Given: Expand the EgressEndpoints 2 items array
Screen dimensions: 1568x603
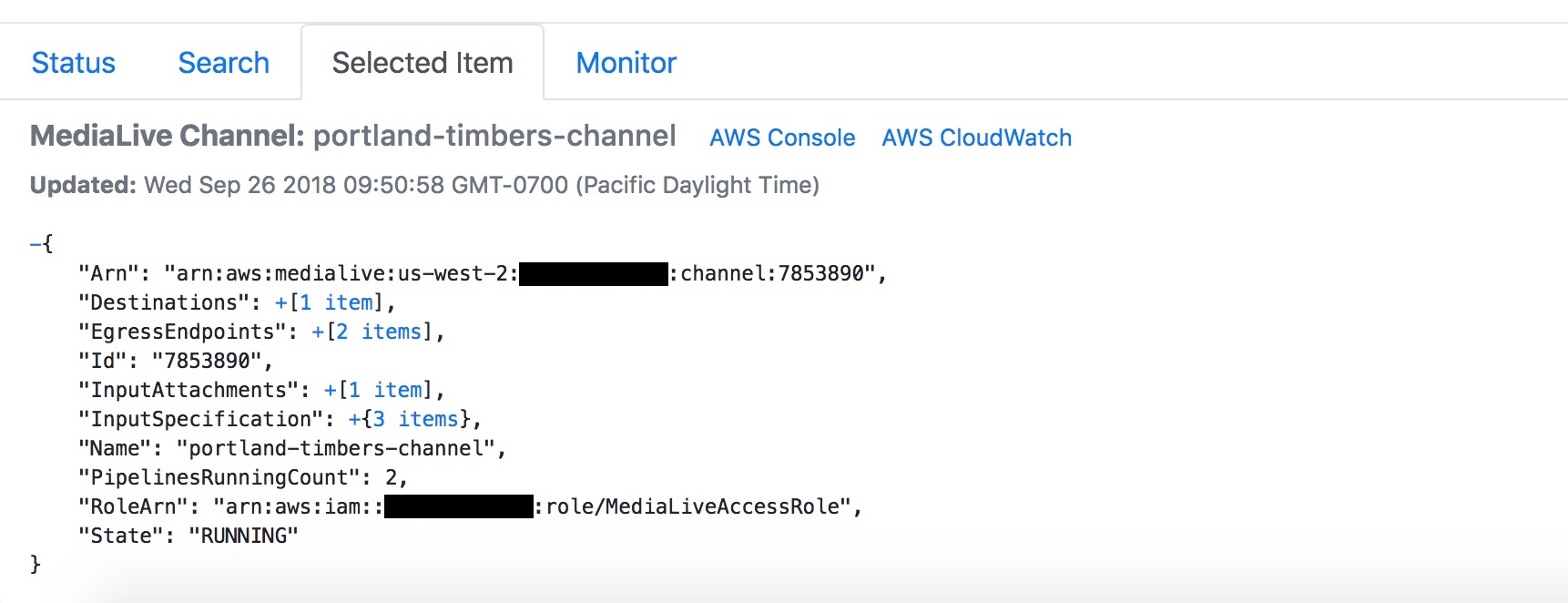Looking at the screenshot, I should coord(318,332).
